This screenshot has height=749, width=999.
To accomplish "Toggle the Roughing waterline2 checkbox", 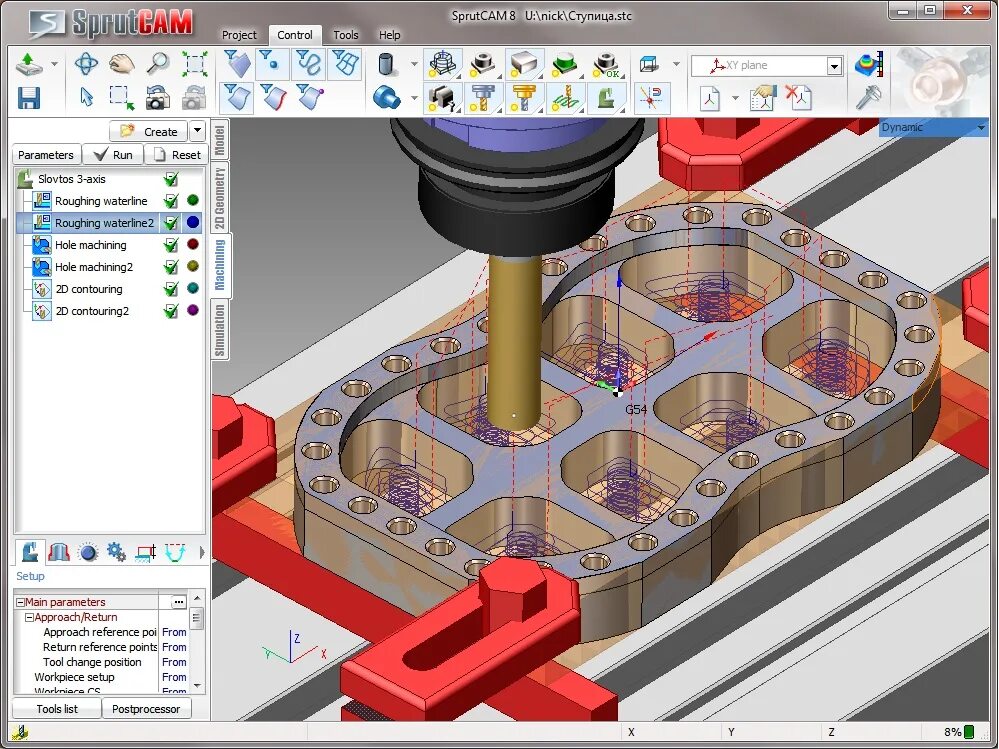I will tap(171, 223).
